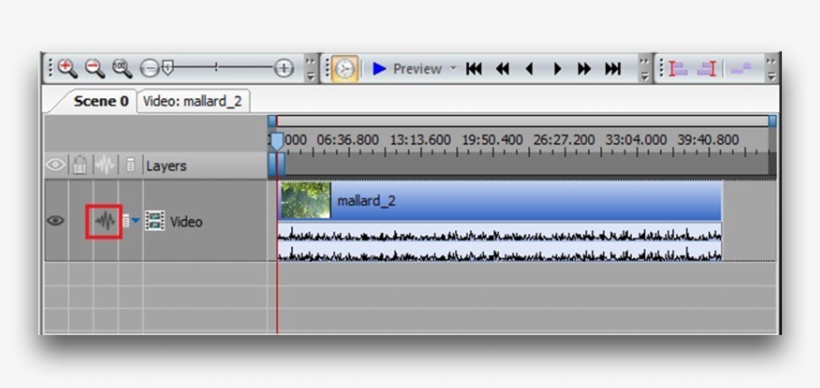Click the plus end of the zoom slider
Image resolution: width=820 pixels, height=388 pixels.
pos(284,69)
